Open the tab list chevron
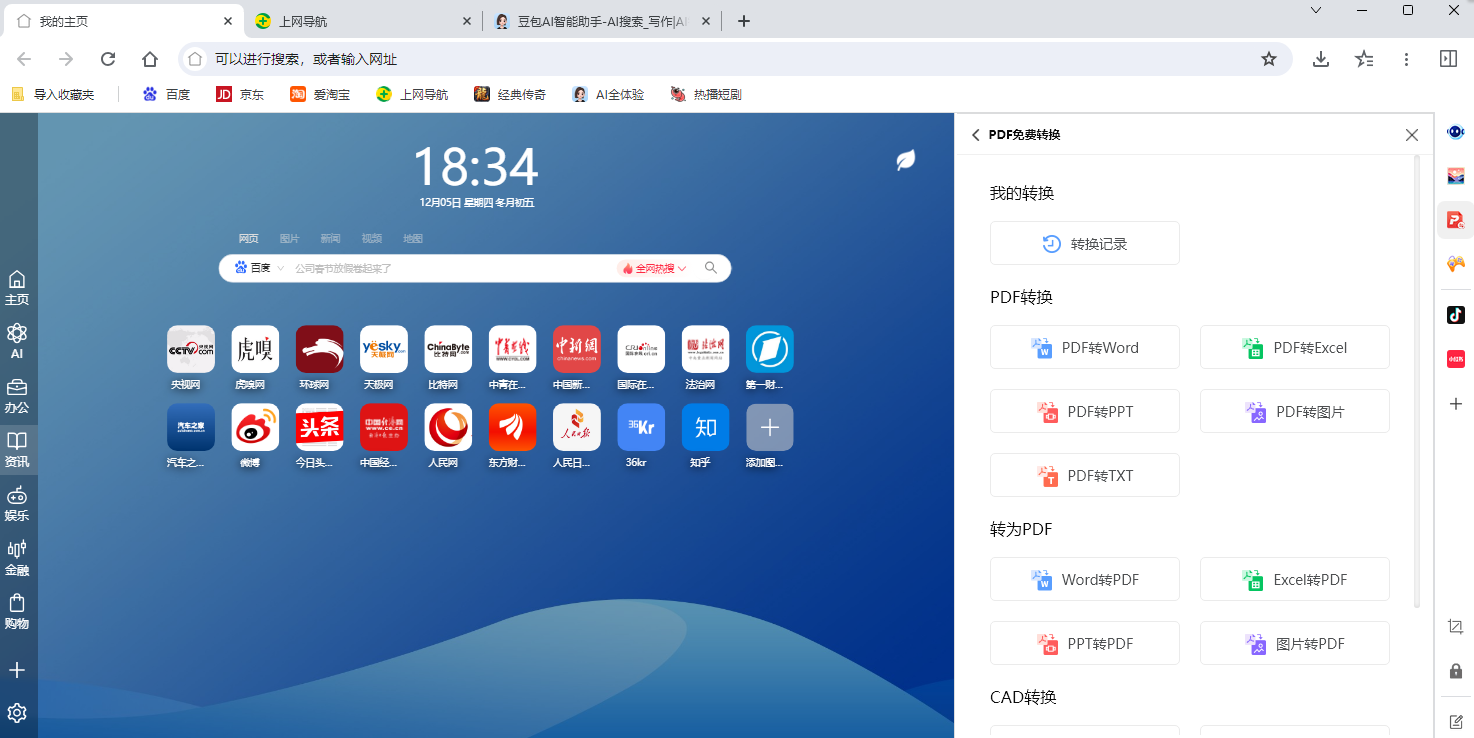The height and width of the screenshot is (738, 1474). coord(1316,10)
